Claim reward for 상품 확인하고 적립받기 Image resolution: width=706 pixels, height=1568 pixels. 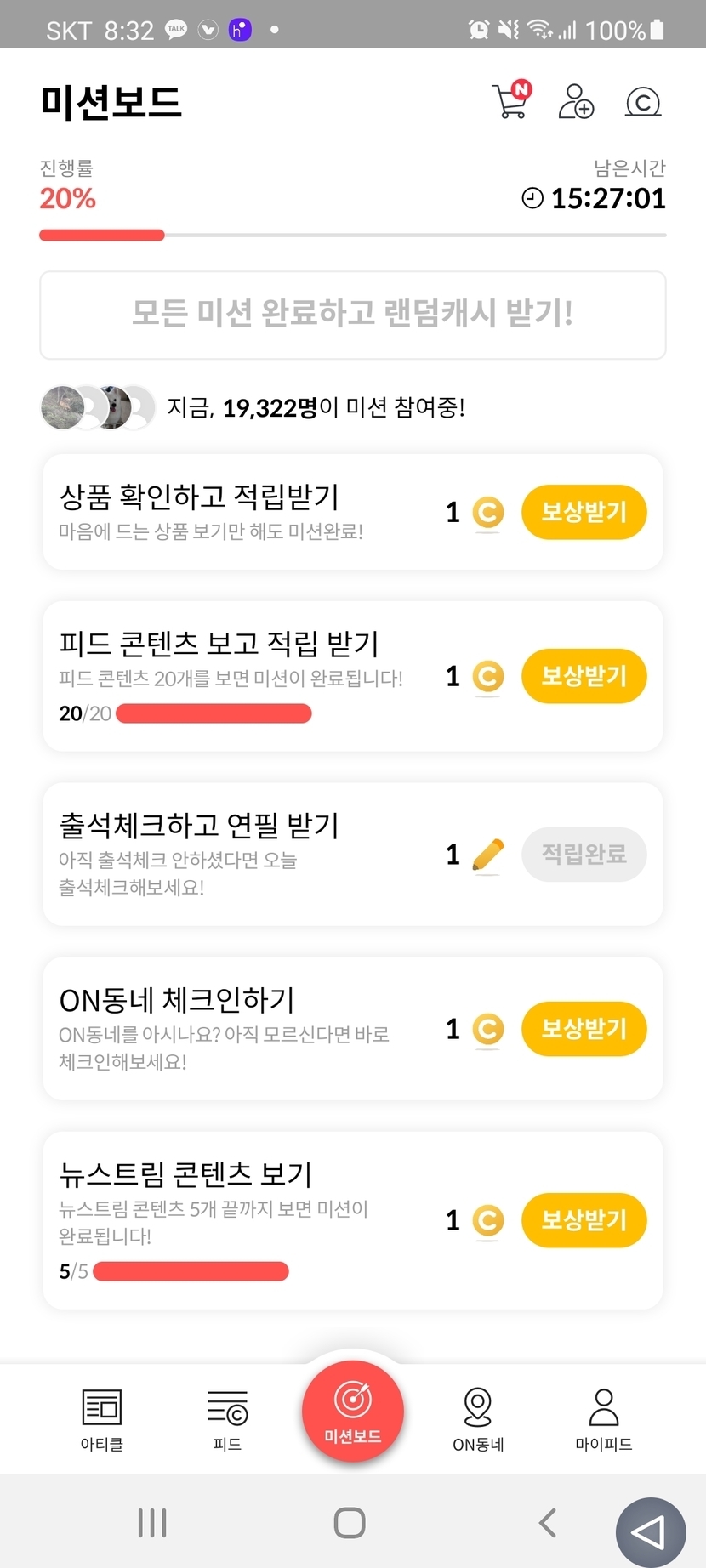(x=584, y=512)
